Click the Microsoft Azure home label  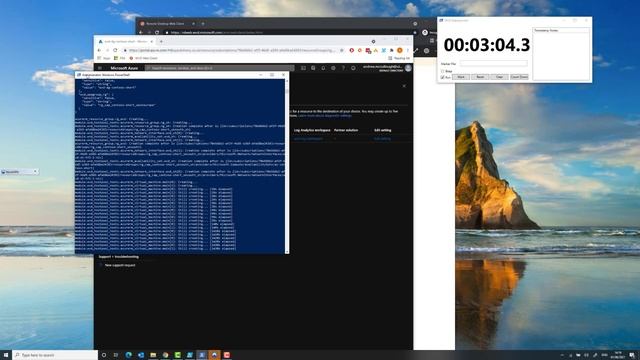pos(124,68)
